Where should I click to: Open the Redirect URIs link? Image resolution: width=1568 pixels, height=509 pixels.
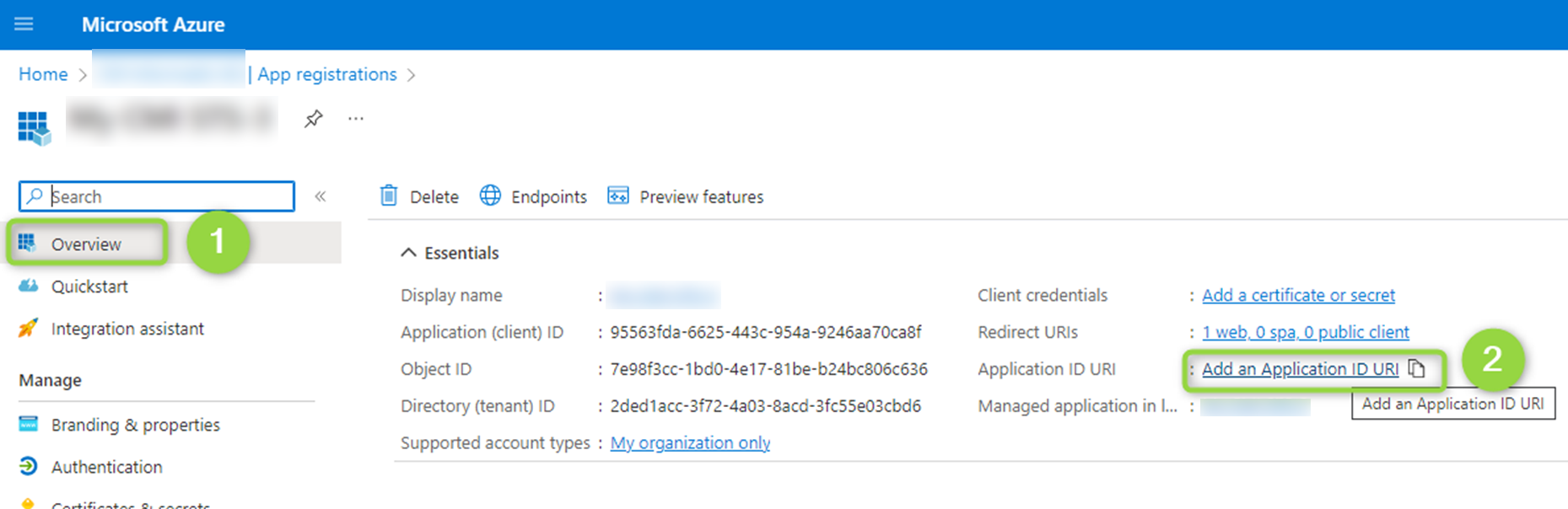tap(1305, 332)
